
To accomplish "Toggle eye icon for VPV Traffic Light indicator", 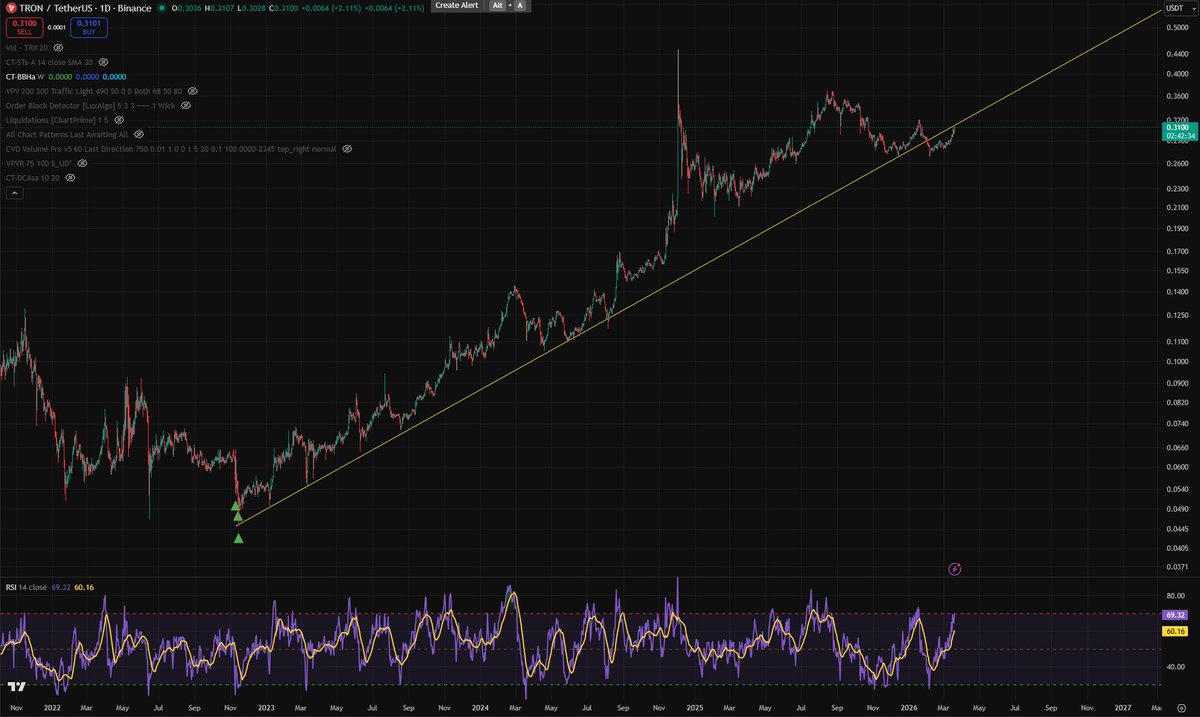I will point(192,91).
